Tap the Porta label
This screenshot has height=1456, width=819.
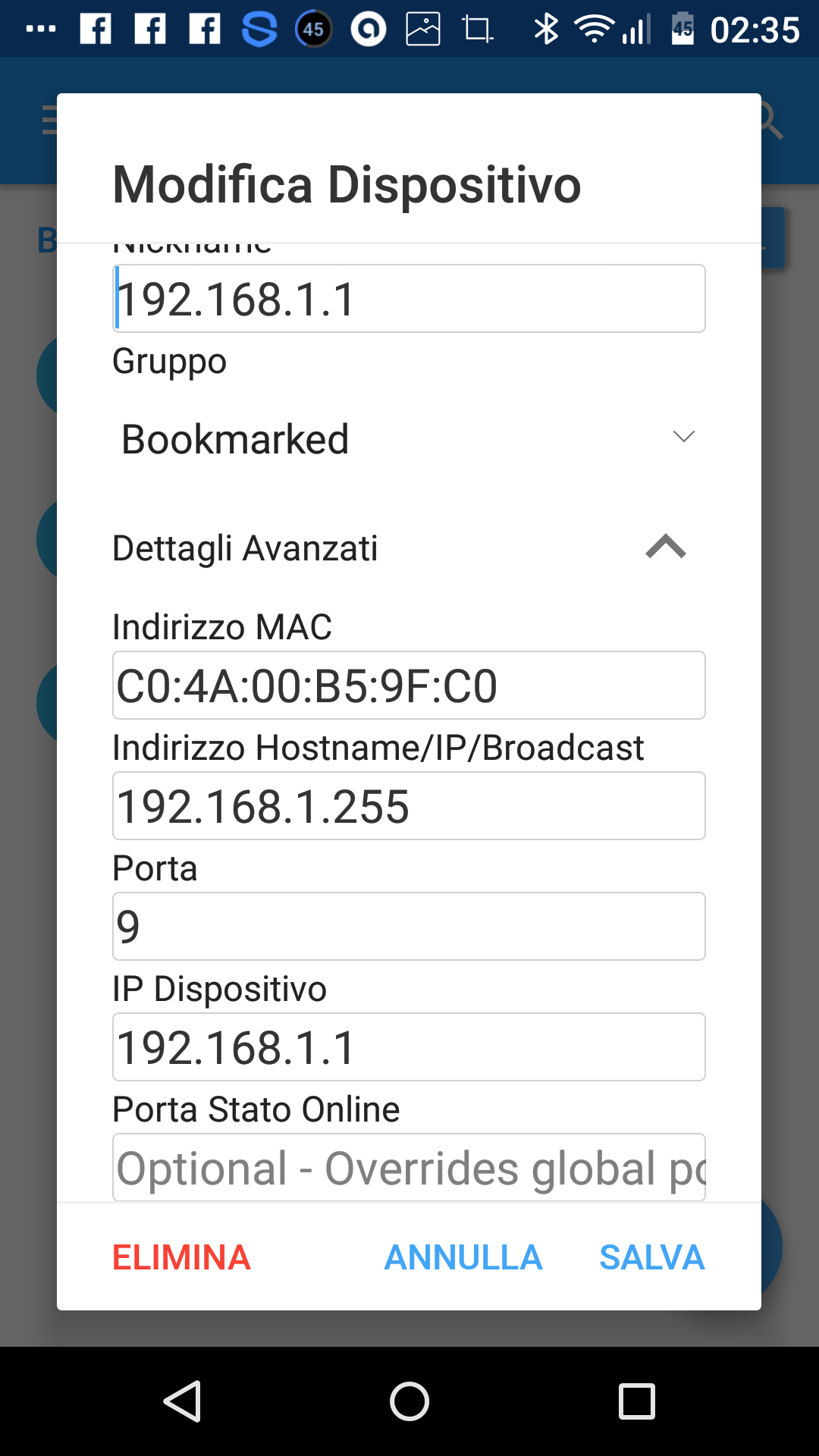[x=155, y=868]
